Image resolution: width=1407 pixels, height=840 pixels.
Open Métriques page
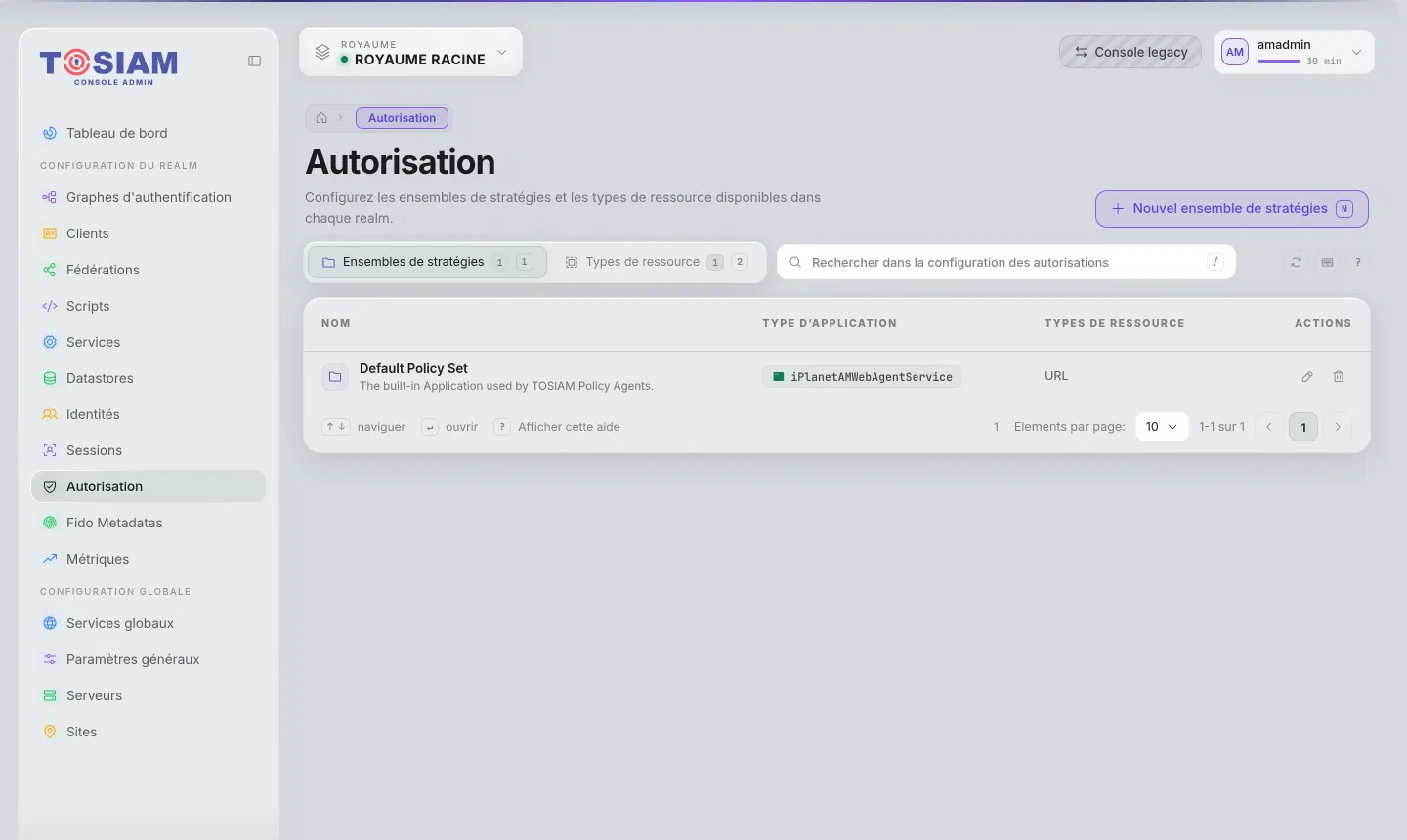tap(149, 559)
